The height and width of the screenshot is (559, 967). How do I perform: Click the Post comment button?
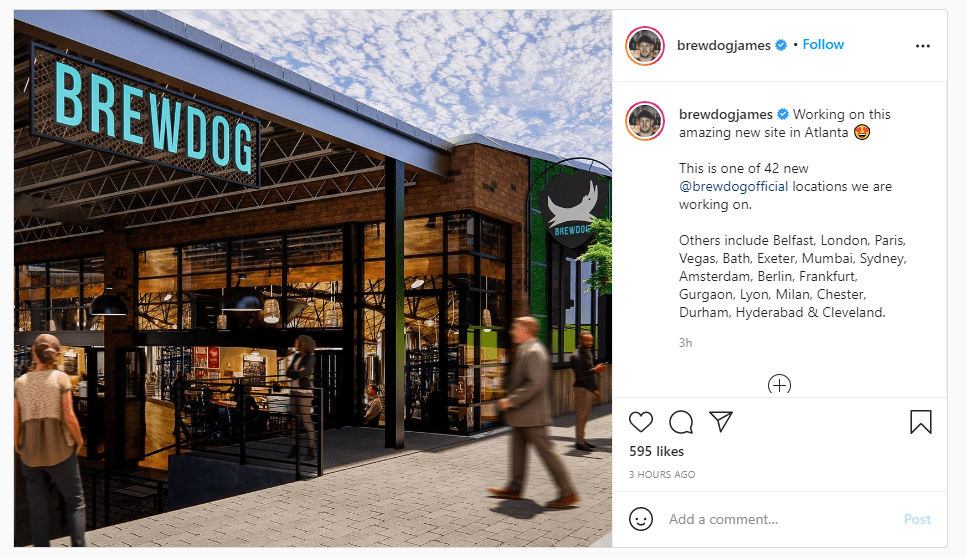[x=917, y=520]
